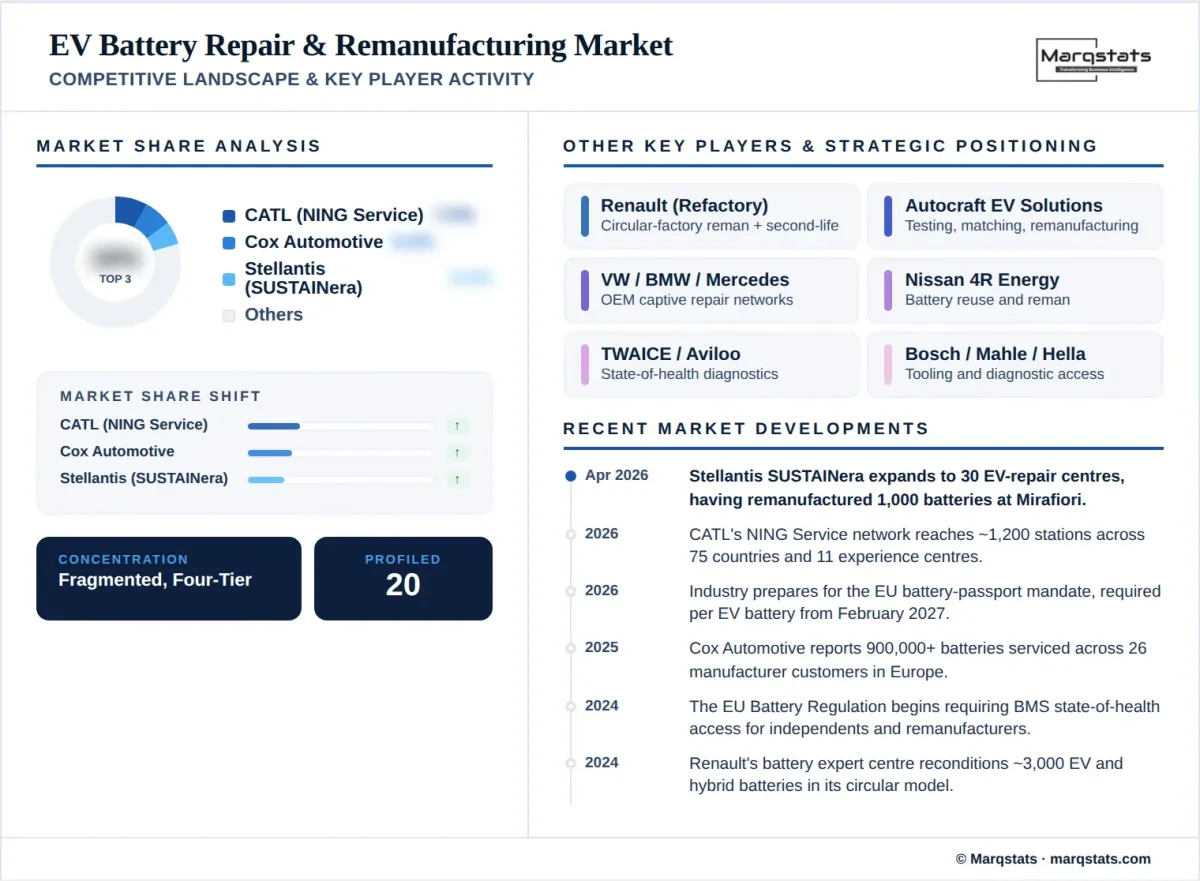Open the Nissan 4R Energy card
The width and height of the screenshot is (1200, 881).
point(1015,290)
